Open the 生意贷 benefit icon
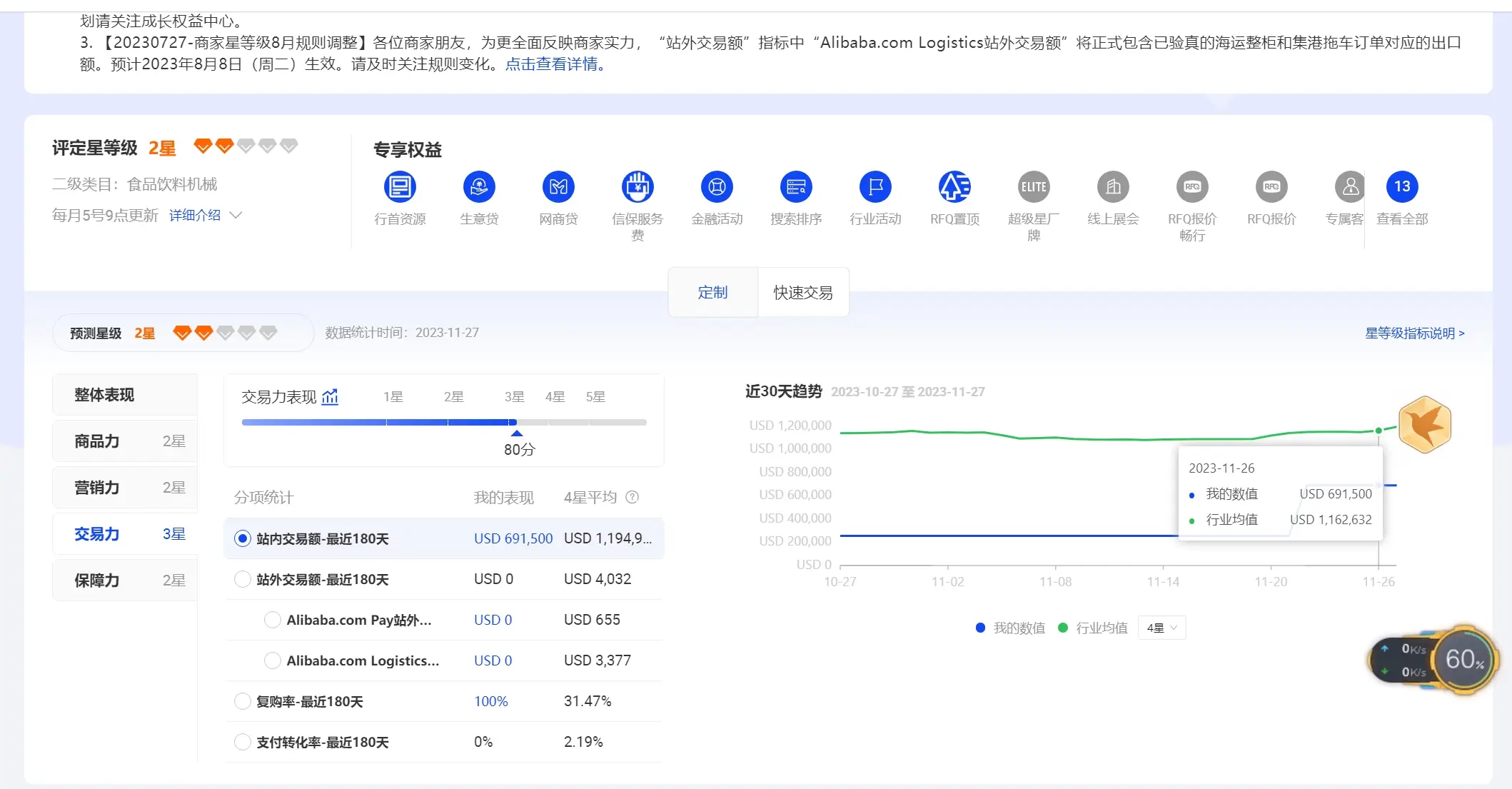Screen dimensions: 1512x789 pyautogui.click(x=479, y=187)
